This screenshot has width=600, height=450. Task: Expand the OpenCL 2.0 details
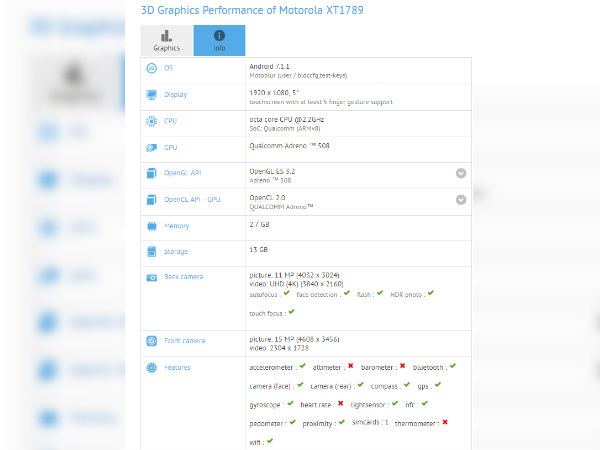461,200
